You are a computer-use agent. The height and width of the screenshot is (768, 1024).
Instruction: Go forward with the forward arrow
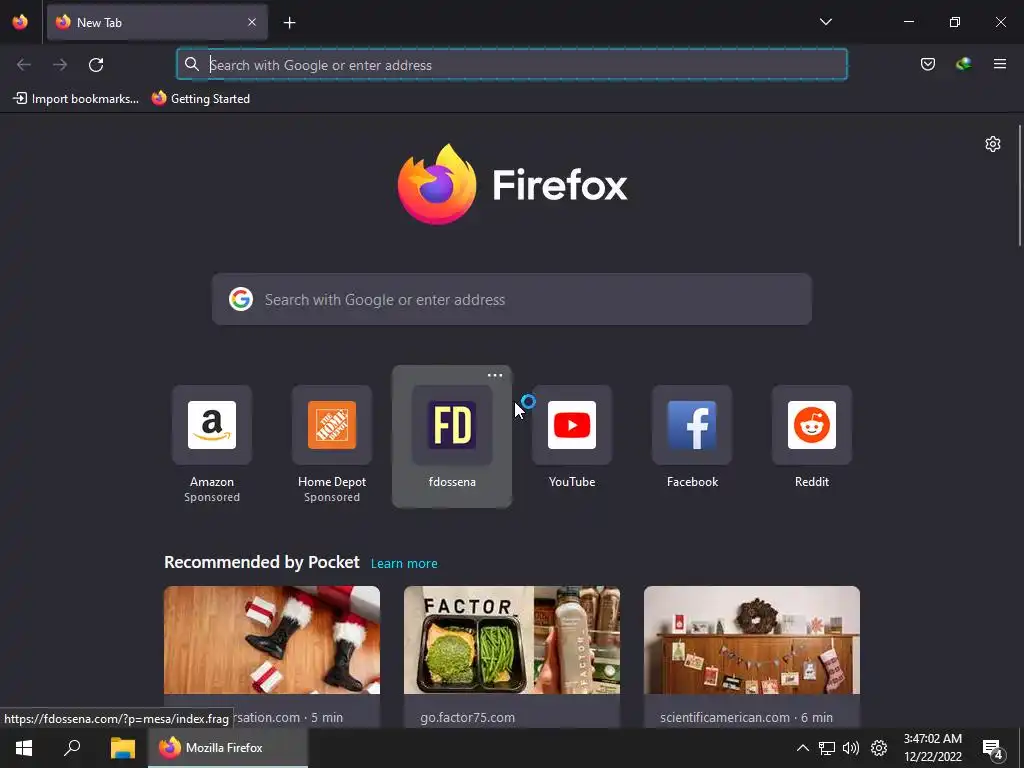(60, 65)
